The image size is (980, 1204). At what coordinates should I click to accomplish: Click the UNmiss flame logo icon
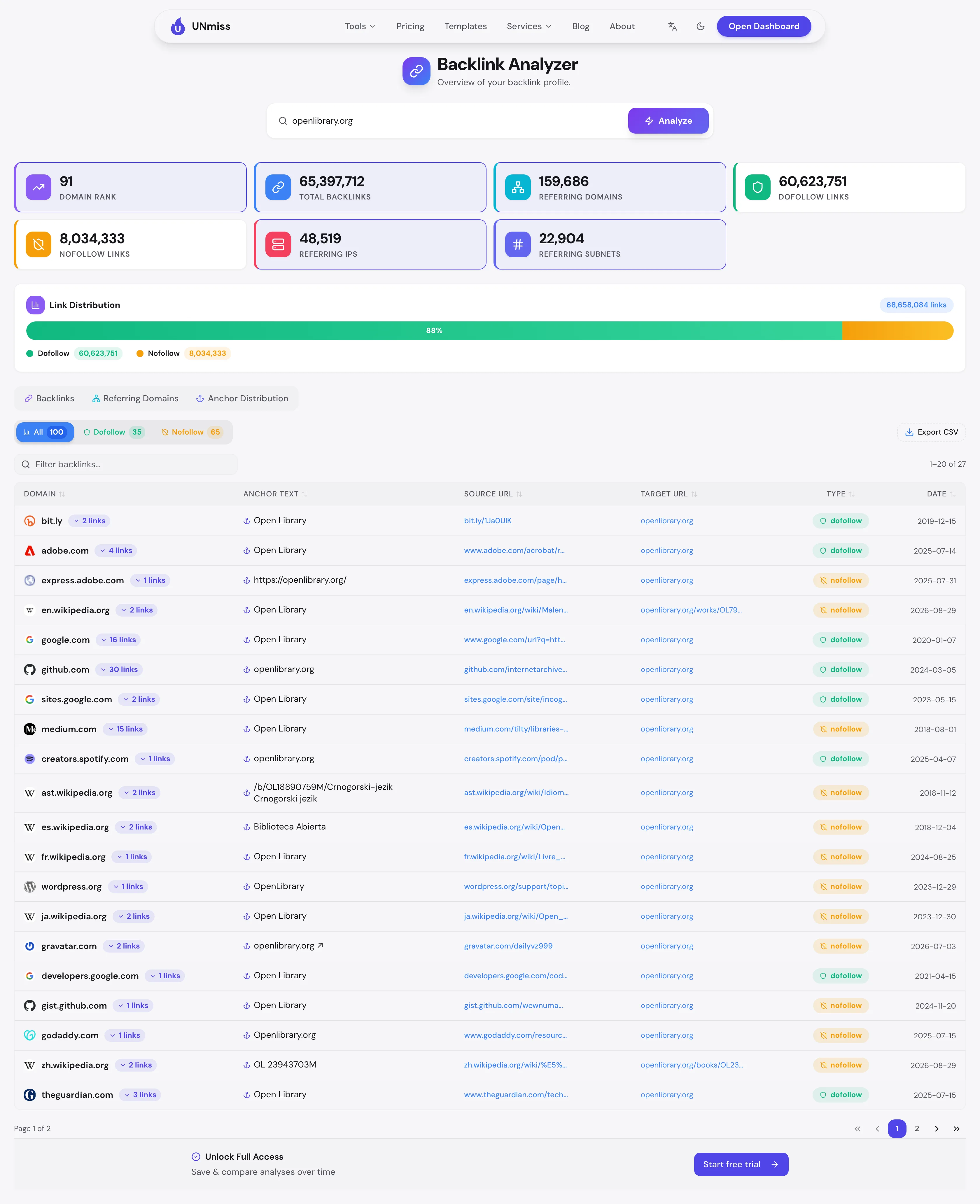tap(178, 26)
